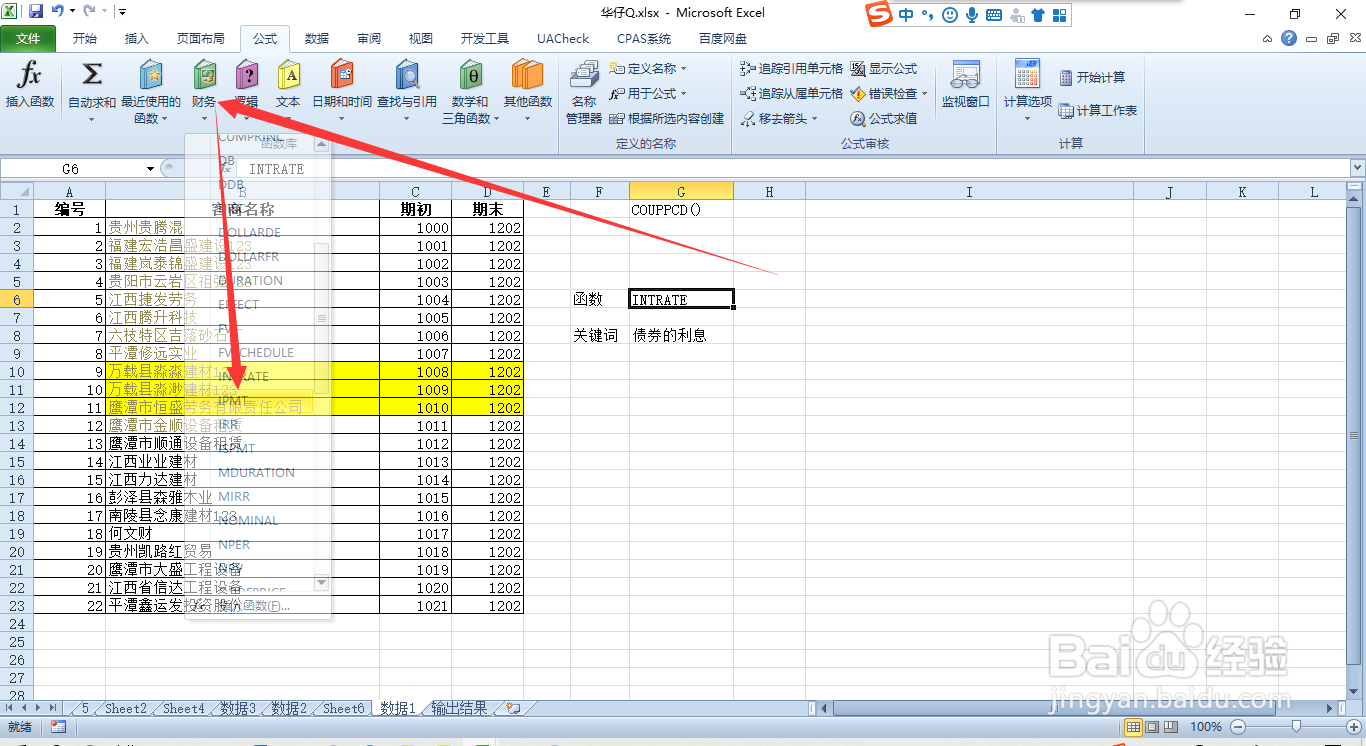Expand the formula bar at right edge

click(1357, 169)
